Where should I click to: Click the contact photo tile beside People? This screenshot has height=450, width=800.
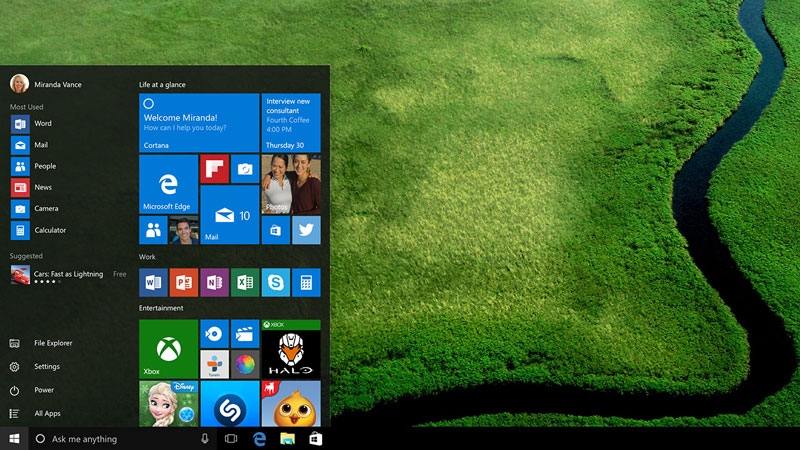click(184, 230)
